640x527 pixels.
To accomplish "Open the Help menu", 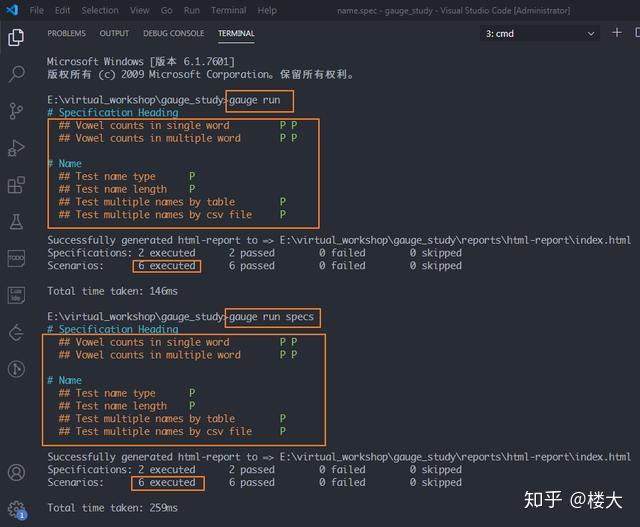I will pos(267,10).
